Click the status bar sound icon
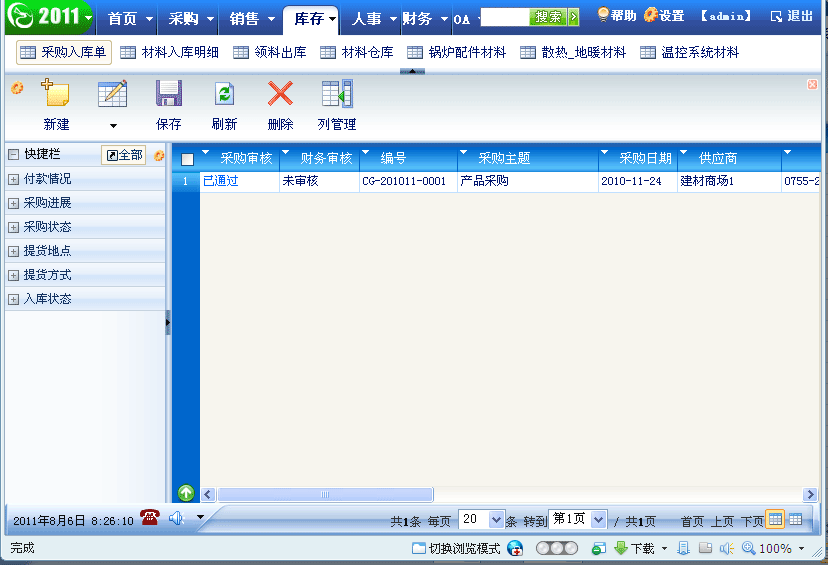The width and height of the screenshot is (828, 565). click(727, 548)
